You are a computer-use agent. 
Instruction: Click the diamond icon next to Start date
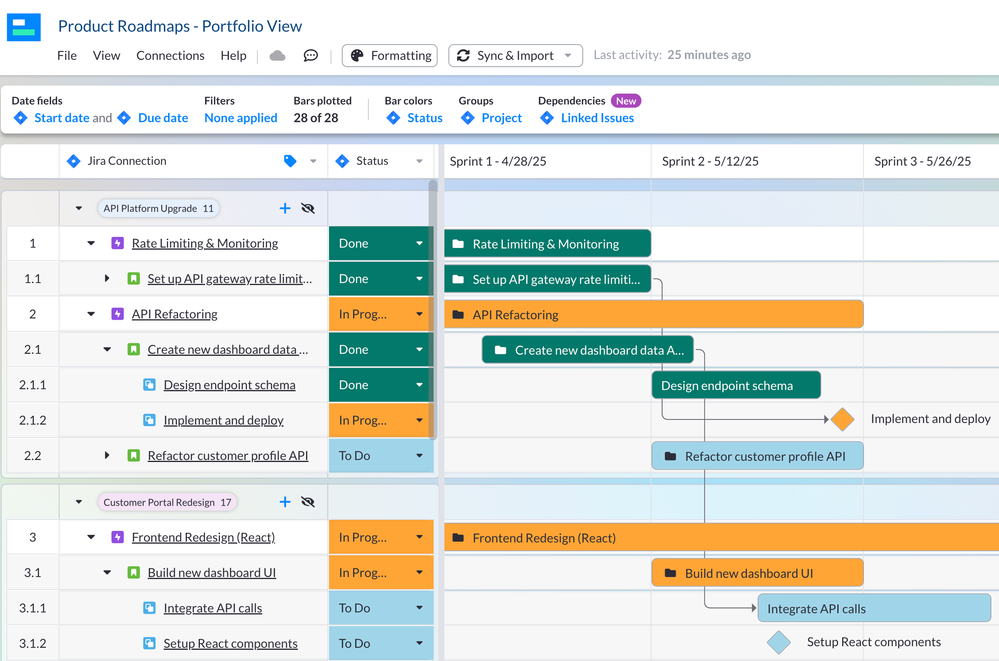[20, 118]
